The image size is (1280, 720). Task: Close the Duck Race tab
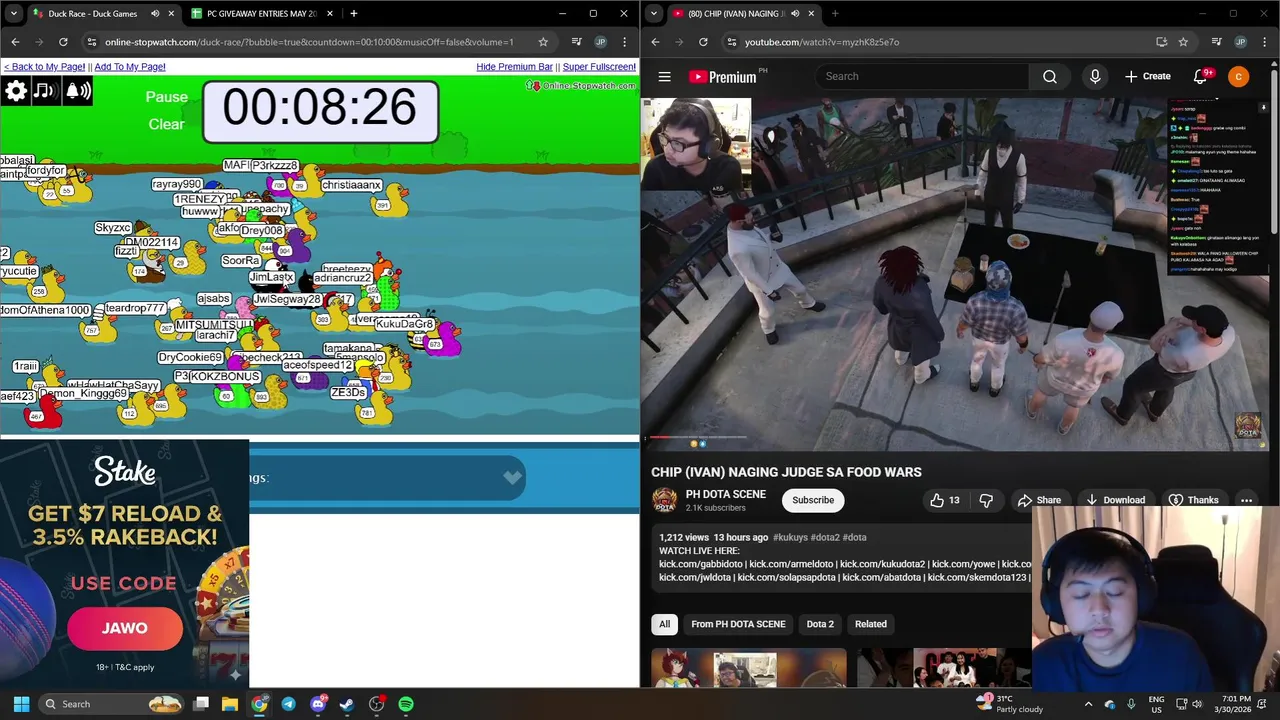[x=171, y=14]
